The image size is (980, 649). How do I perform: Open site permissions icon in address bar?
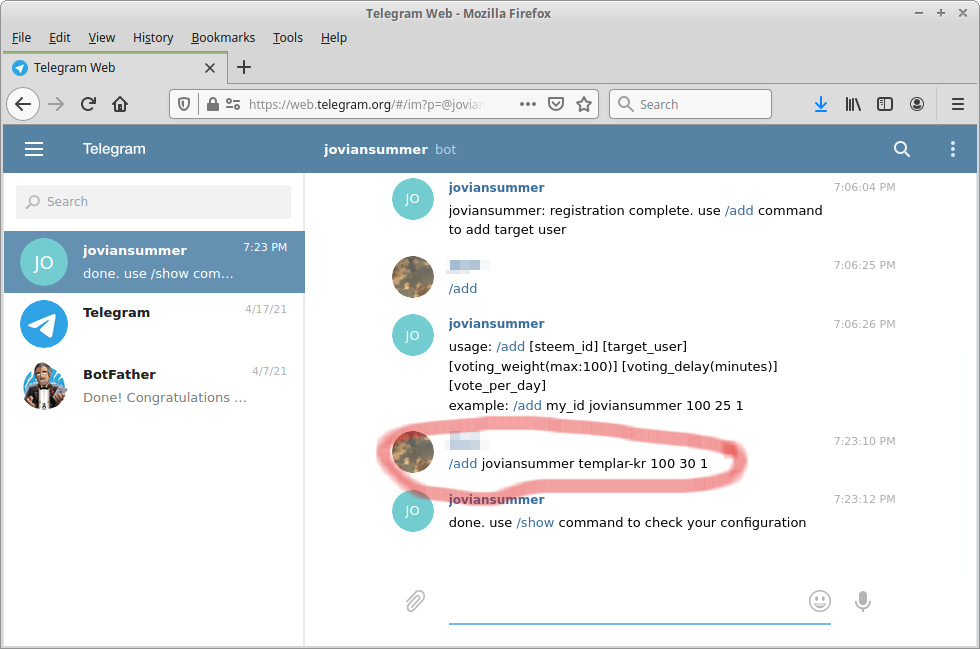[233, 104]
